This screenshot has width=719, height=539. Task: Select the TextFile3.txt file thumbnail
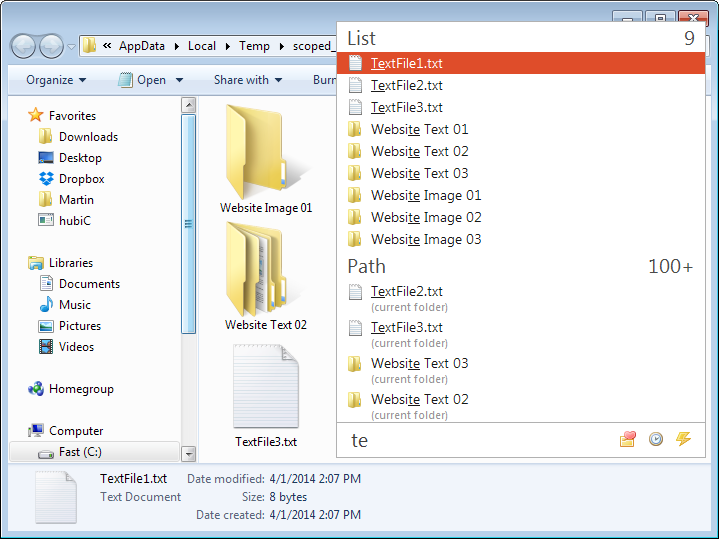(266, 395)
